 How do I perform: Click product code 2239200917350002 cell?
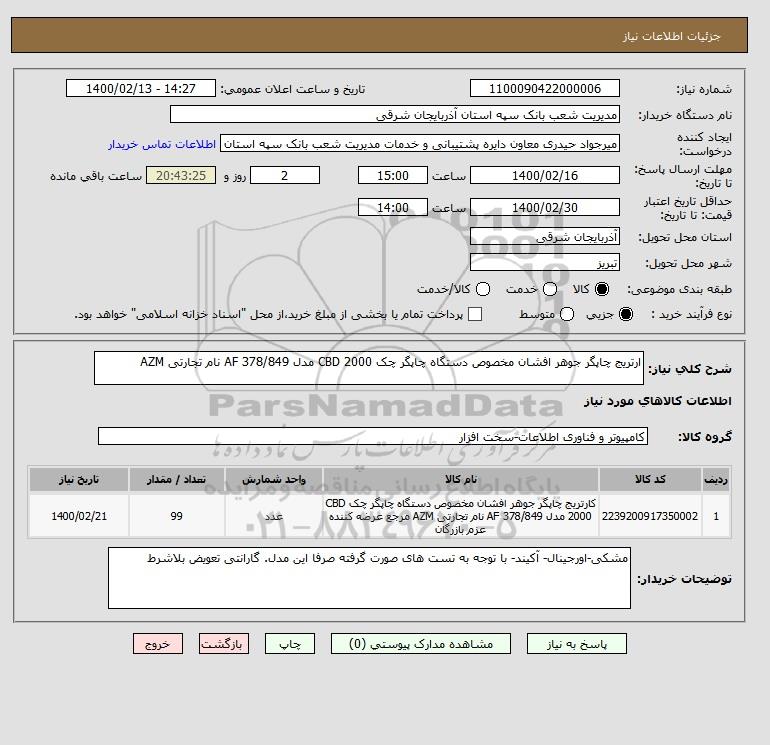pos(650,516)
